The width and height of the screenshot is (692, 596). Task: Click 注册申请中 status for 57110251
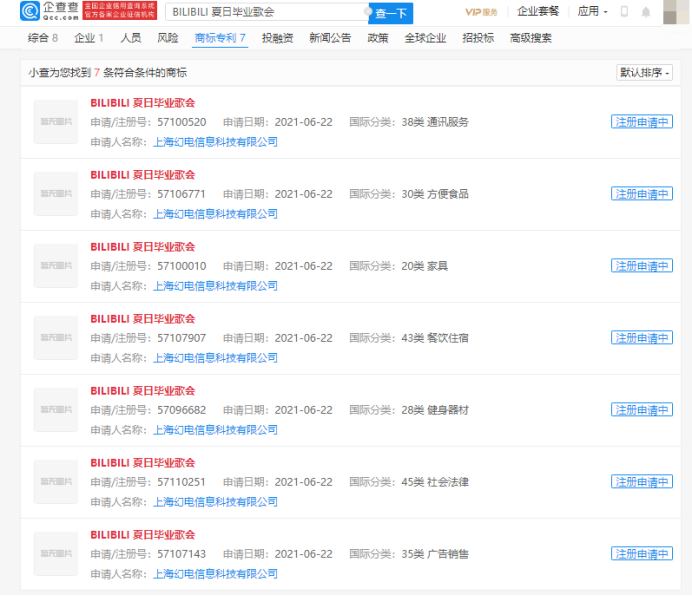pyautogui.click(x=642, y=482)
